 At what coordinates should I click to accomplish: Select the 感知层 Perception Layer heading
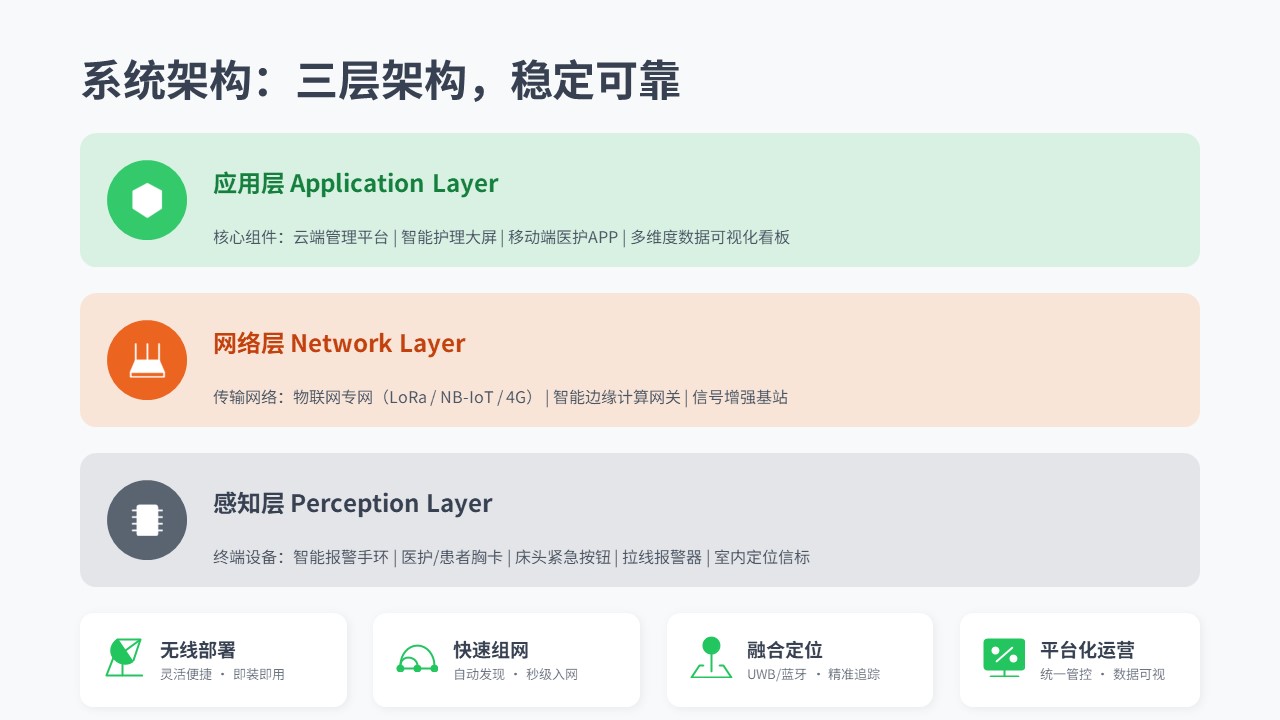pos(352,504)
